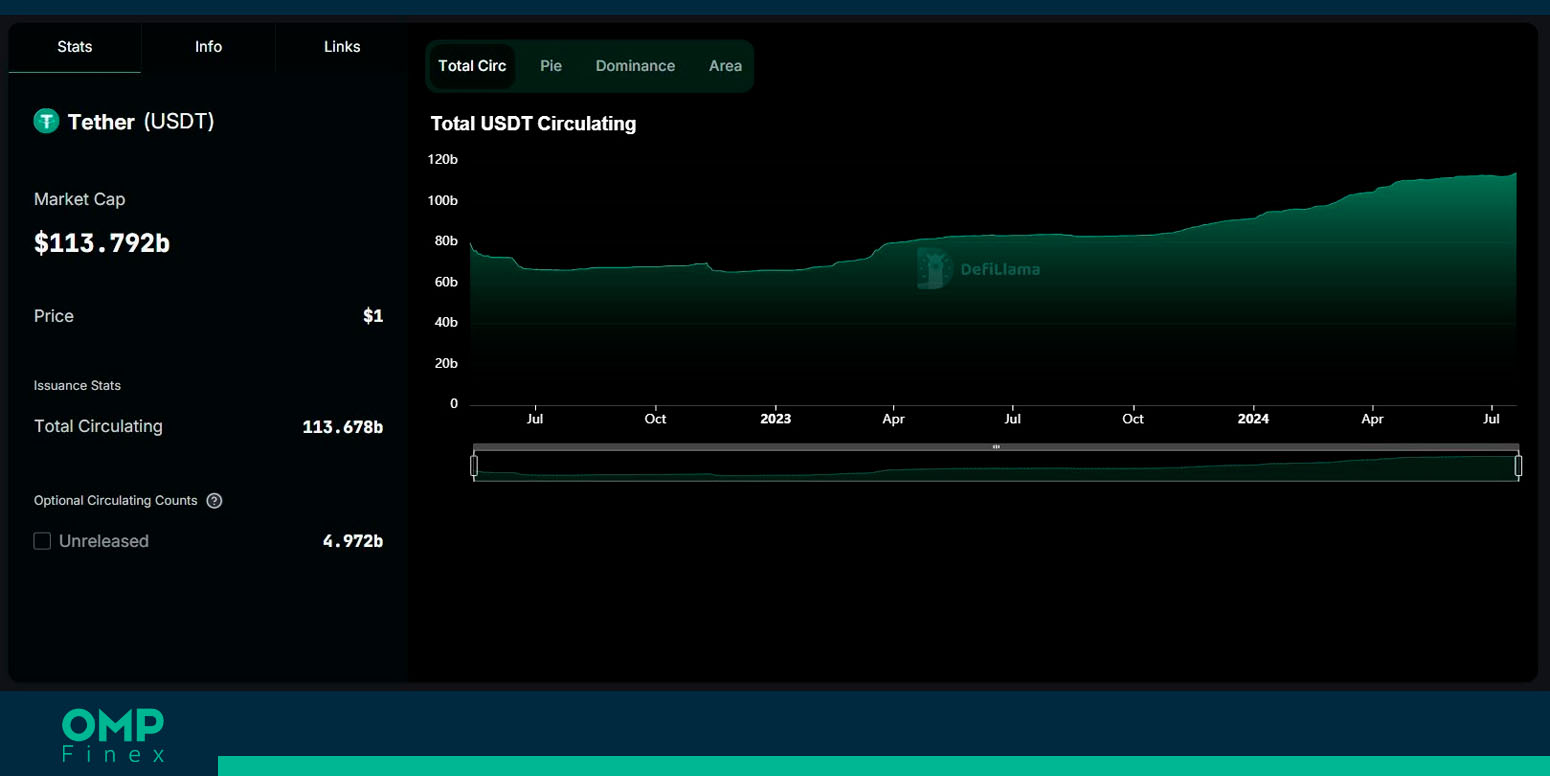Viewport: 1550px width, 776px height.
Task: Click the Price $1 value
Action: pyautogui.click(x=373, y=316)
